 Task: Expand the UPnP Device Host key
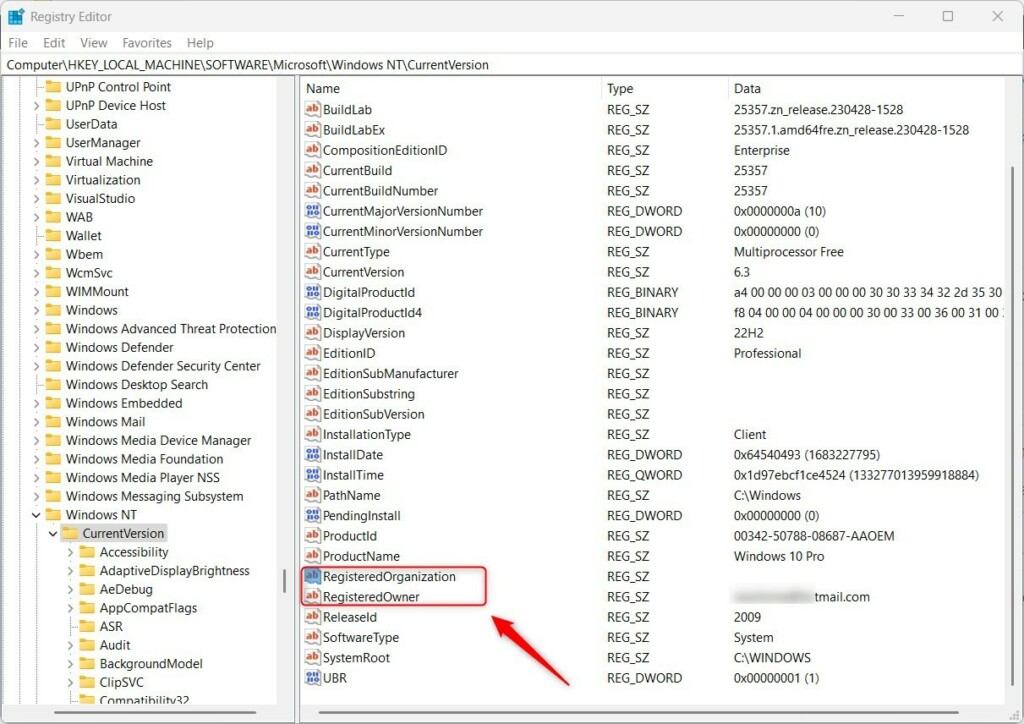[36, 106]
